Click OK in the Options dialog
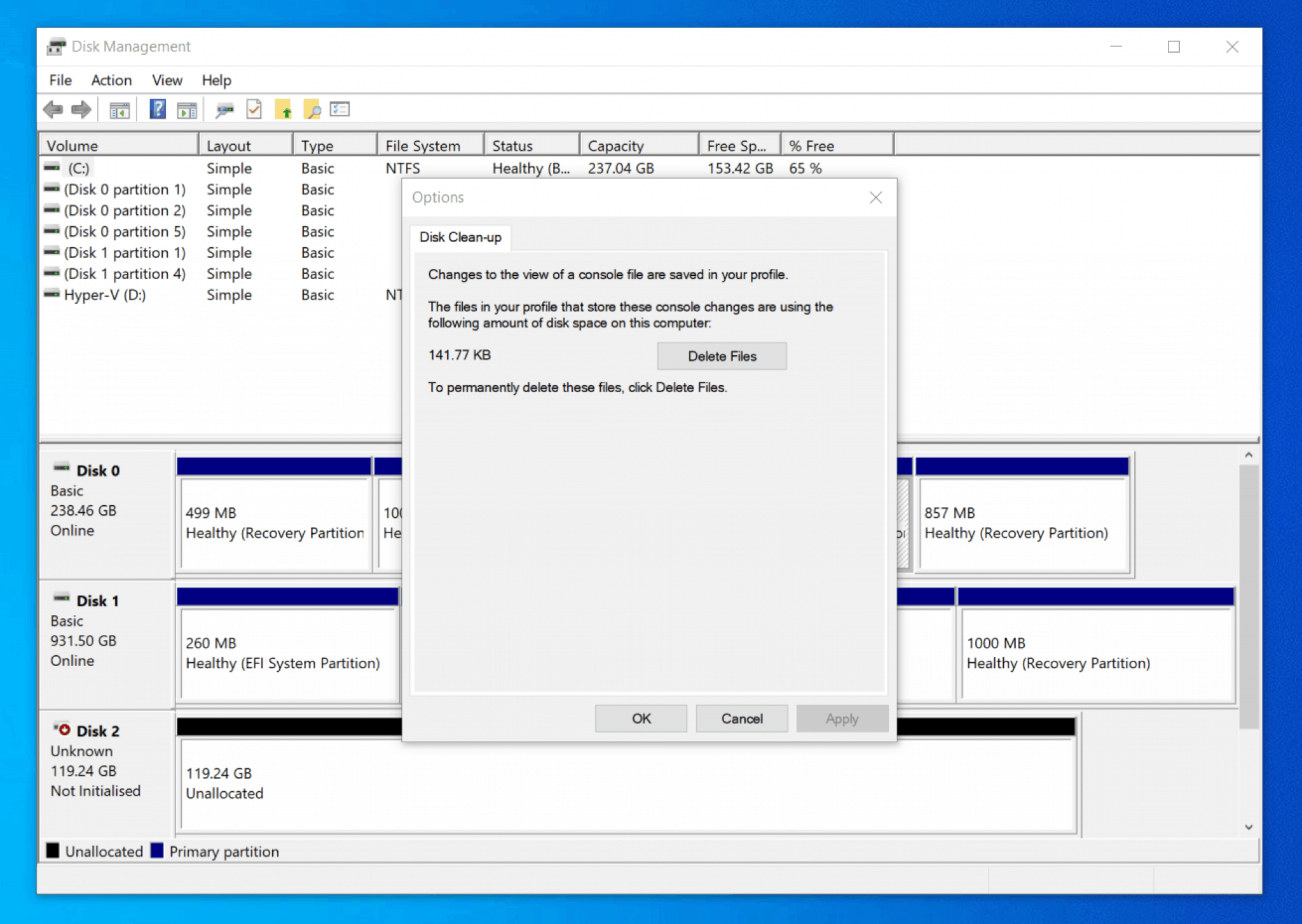This screenshot has width=1302, height=924. (640, 718)
